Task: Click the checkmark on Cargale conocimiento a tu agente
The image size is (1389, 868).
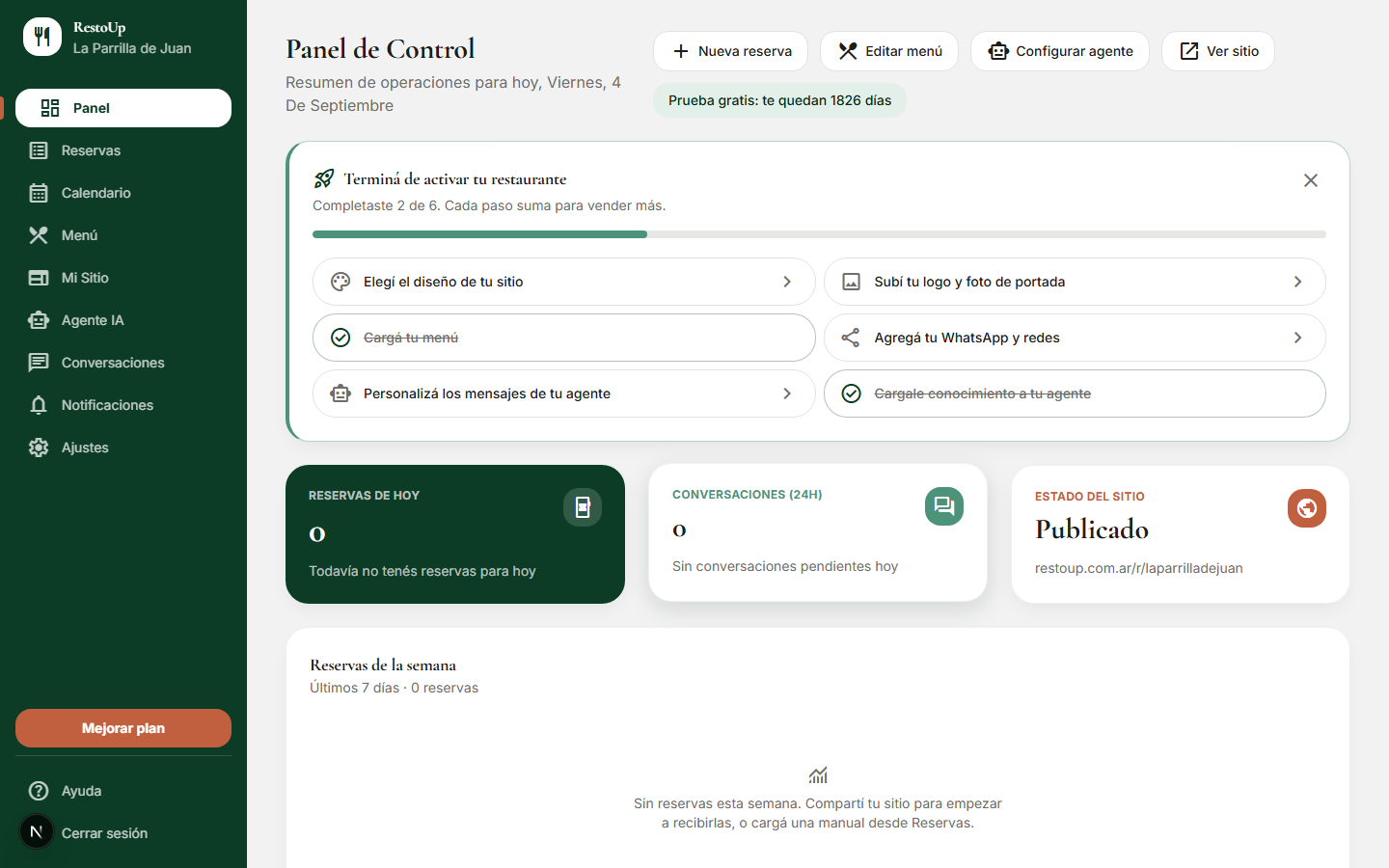Action: (x=851, y=393)
